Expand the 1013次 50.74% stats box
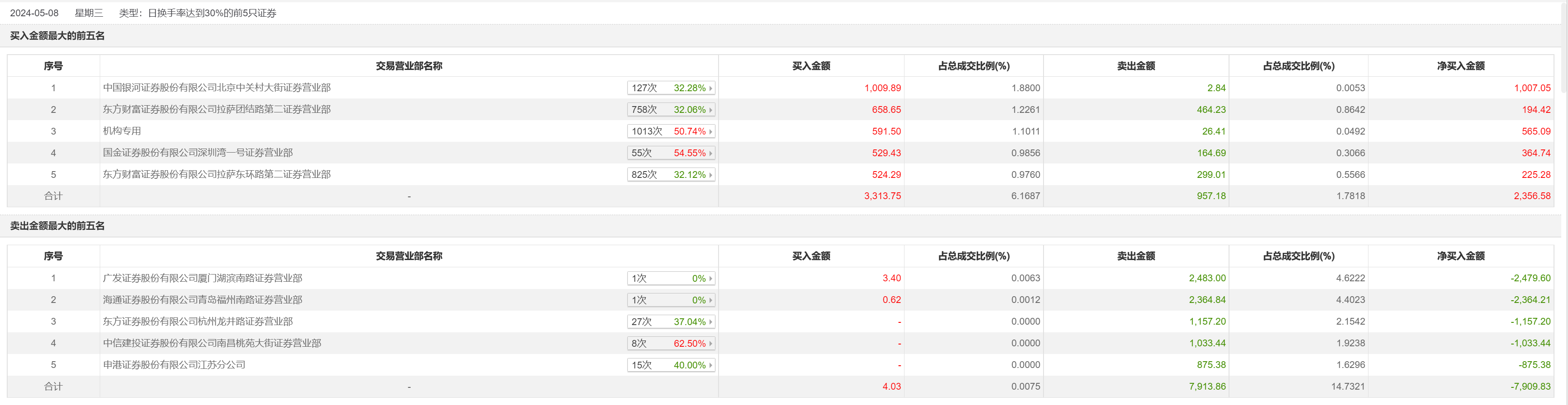Image resolution: width=1568 pixels, height=405 pixels. 671,131
